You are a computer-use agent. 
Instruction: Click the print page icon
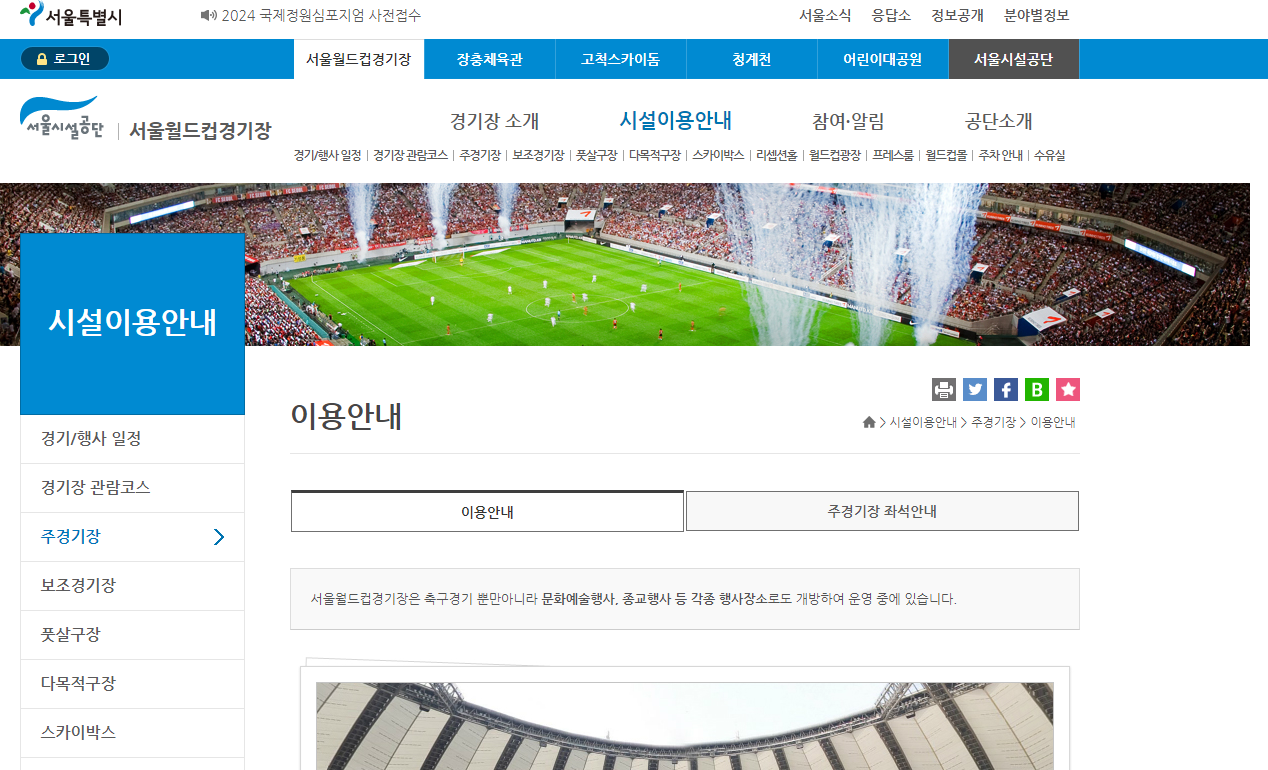944,389
